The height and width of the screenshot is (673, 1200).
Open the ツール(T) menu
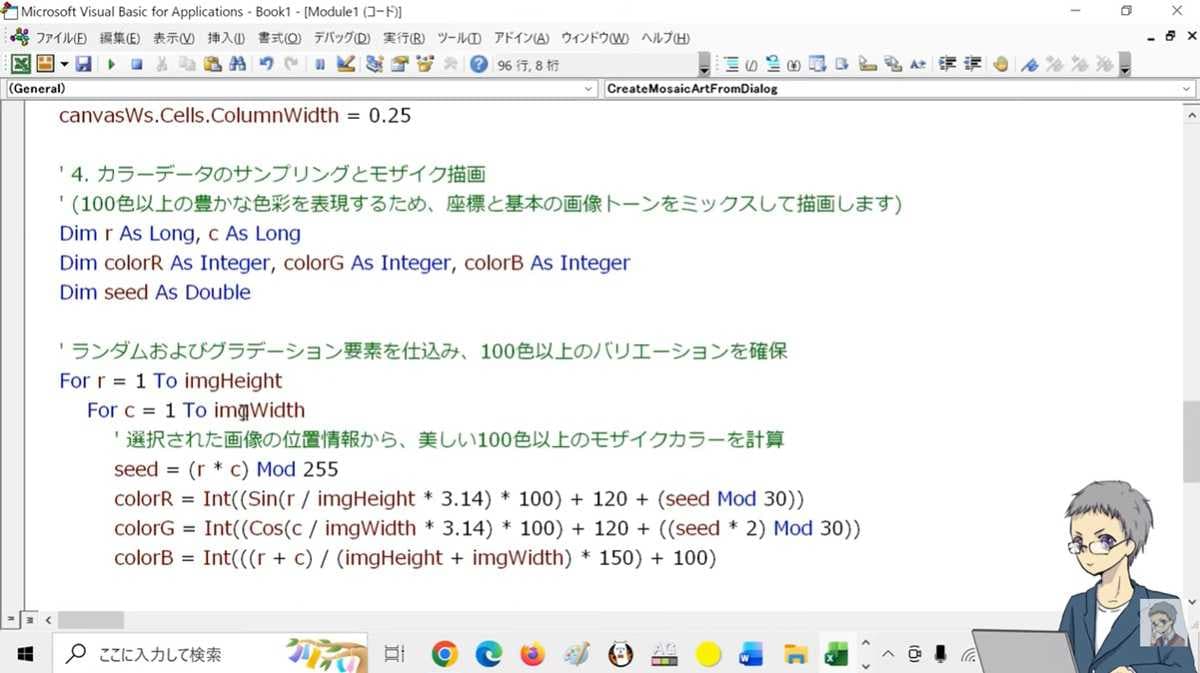[x=459, y=38]
